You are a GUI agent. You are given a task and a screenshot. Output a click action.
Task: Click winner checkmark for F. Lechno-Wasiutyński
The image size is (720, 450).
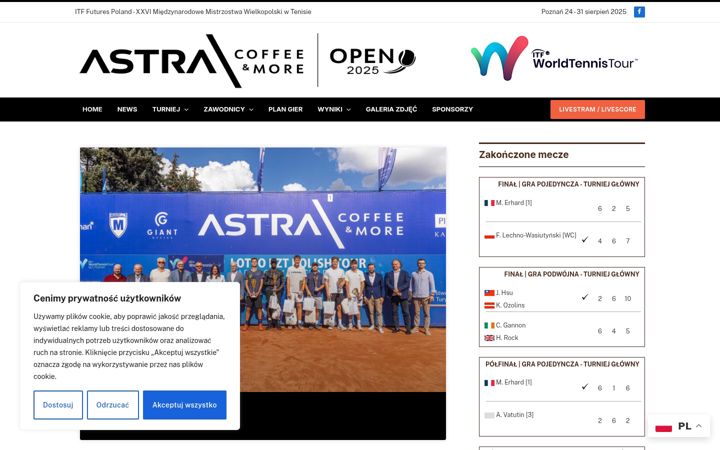pyautogui.click(x=585, y=240)
